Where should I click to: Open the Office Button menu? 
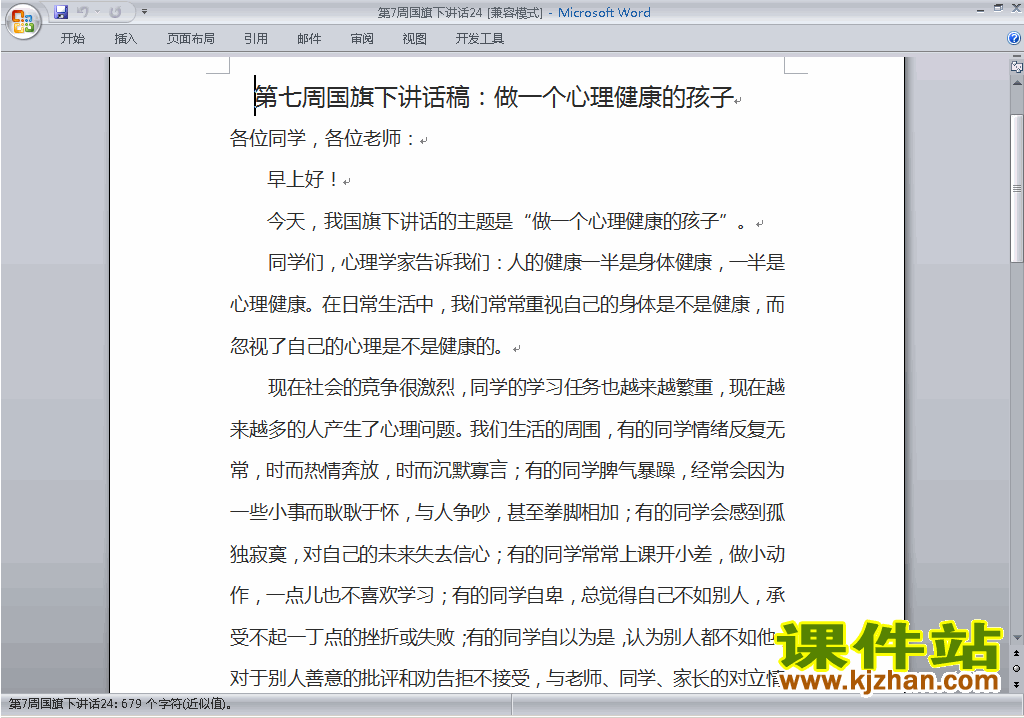tap(23, 22)
